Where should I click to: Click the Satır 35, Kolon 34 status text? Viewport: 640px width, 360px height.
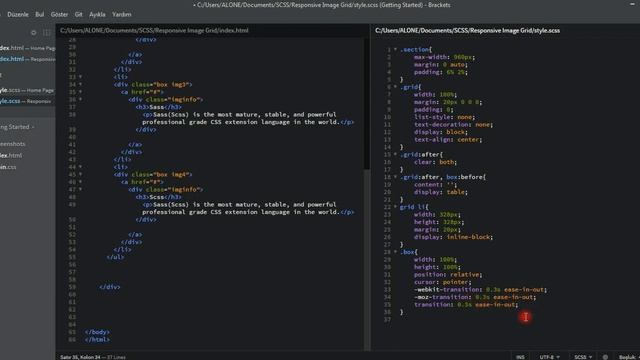80,357
